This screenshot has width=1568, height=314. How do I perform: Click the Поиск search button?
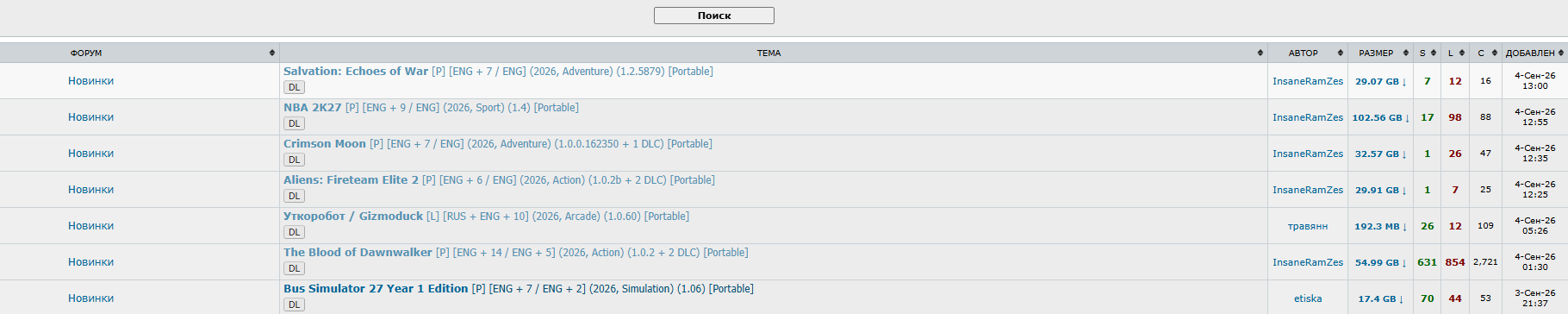click(714, 16)
